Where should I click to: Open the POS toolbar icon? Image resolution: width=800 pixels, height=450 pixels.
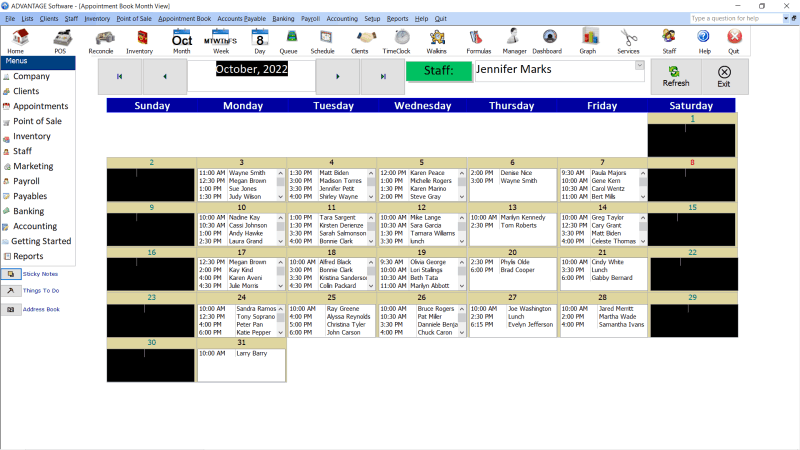coord(60,40)
